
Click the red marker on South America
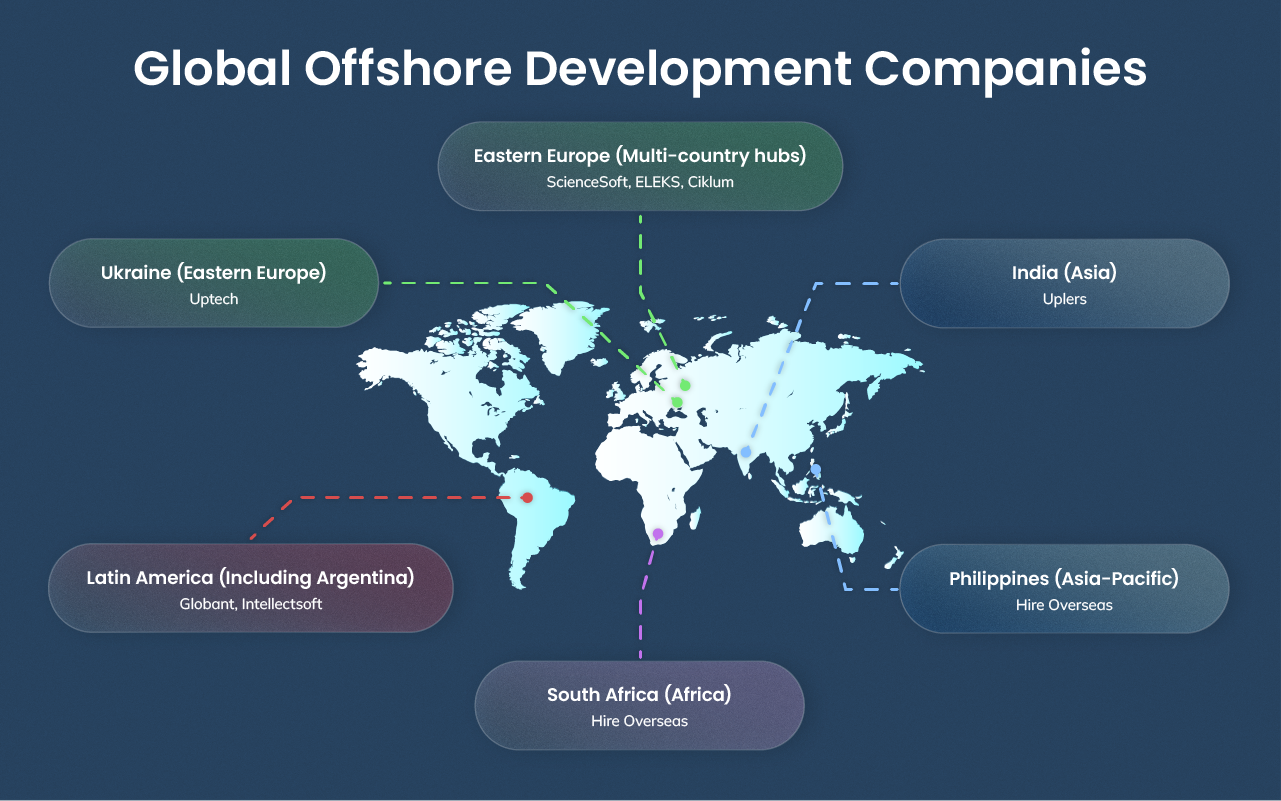(x=527, y=495)
